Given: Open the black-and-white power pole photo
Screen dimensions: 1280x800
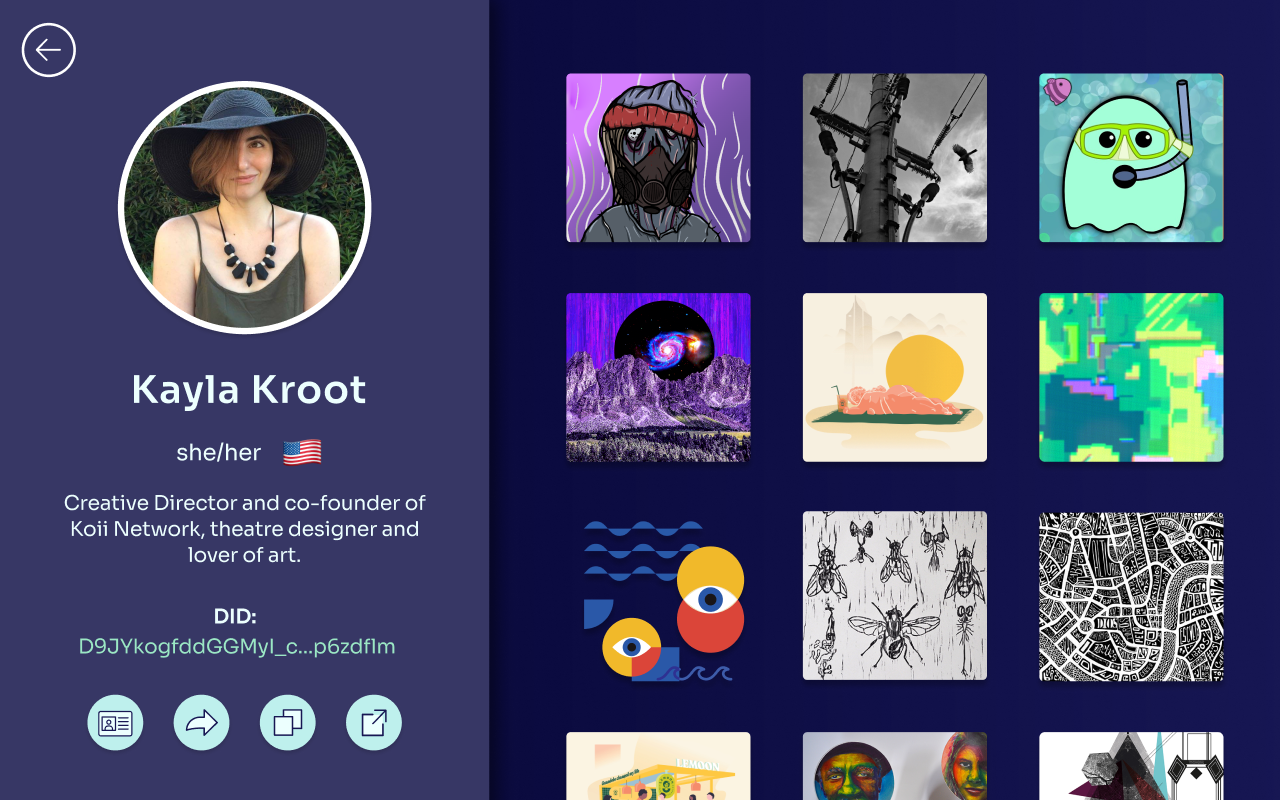Looking at the screenshot, I should [x=895, y=157].
